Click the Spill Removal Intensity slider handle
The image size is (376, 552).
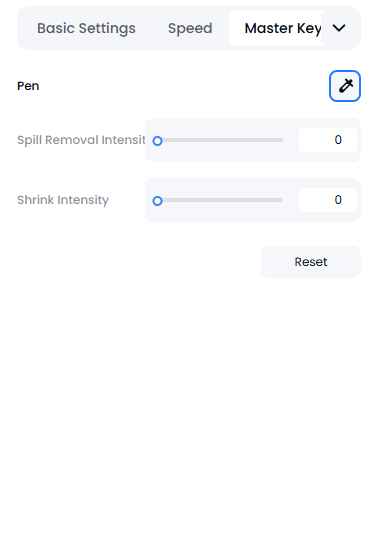pos(157,141)
